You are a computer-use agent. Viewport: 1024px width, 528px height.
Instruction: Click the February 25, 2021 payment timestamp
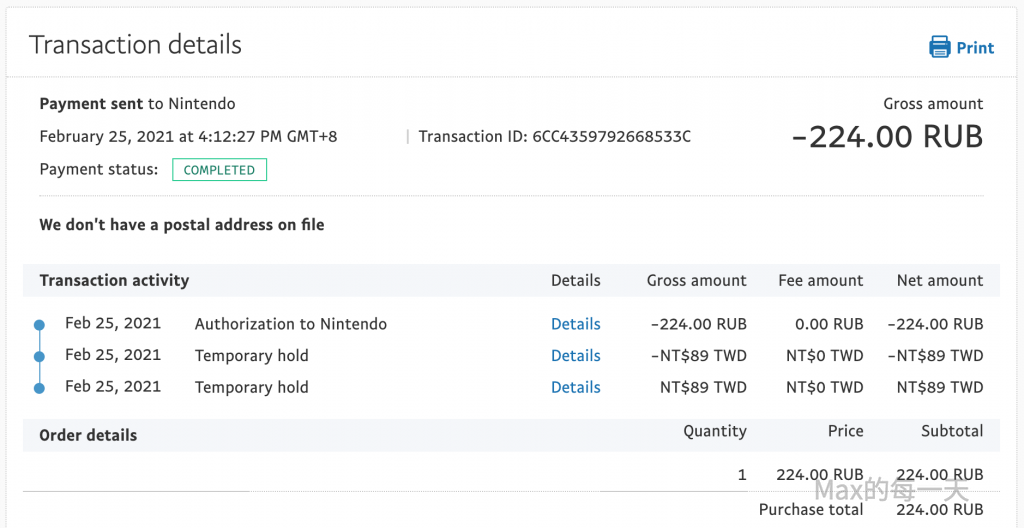coord(188,137)
